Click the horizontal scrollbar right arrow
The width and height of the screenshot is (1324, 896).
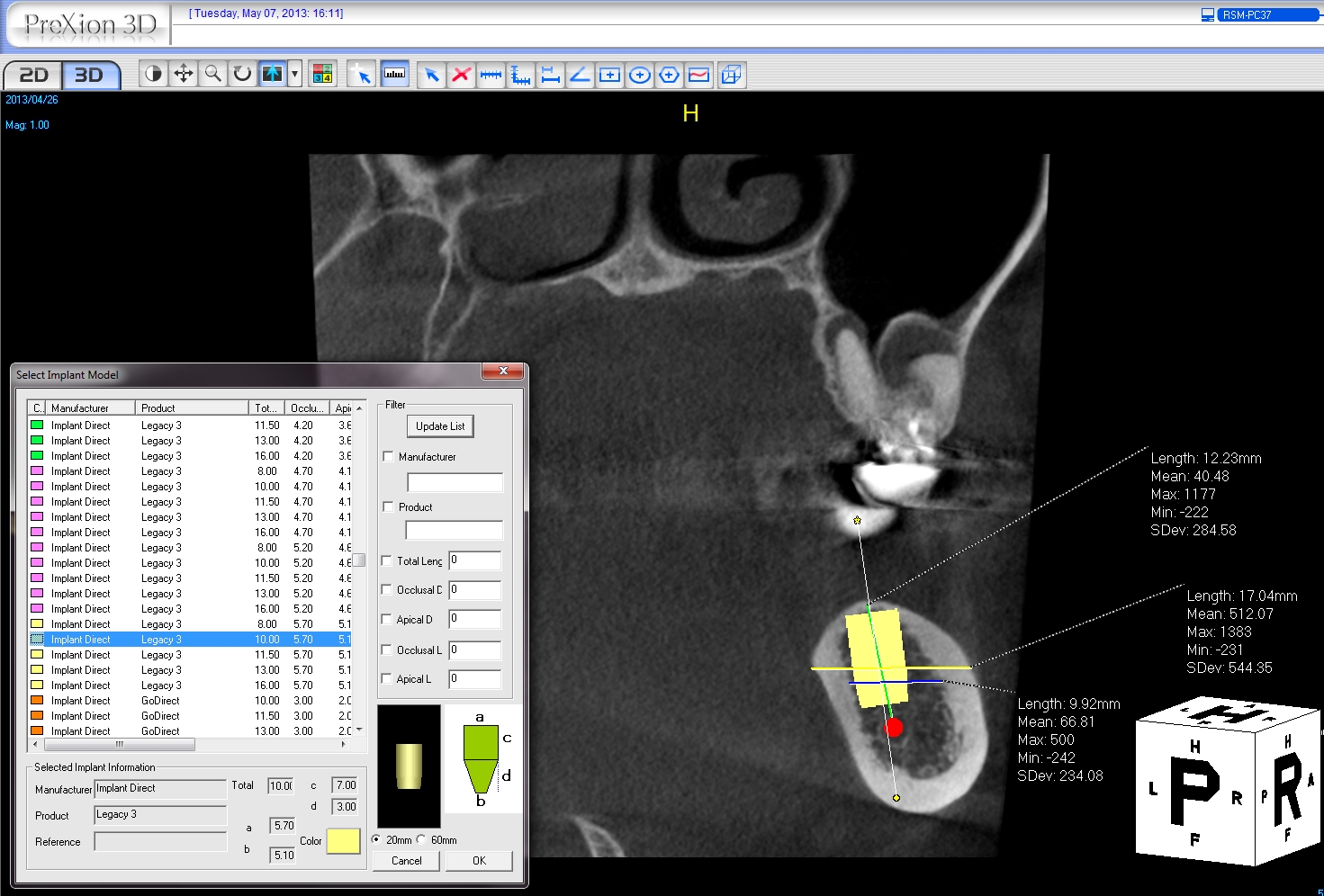pyautogui.click(x=343, y=744)
